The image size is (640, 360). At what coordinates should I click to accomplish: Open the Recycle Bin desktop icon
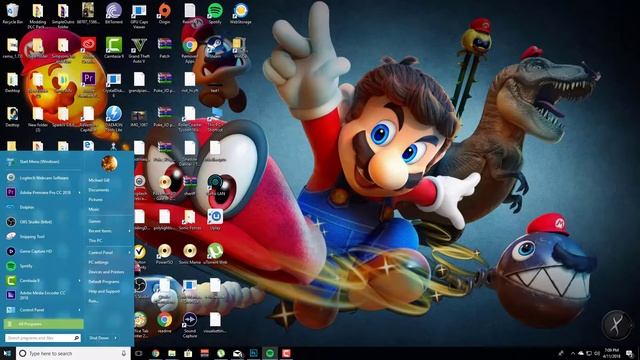point(12,14)
